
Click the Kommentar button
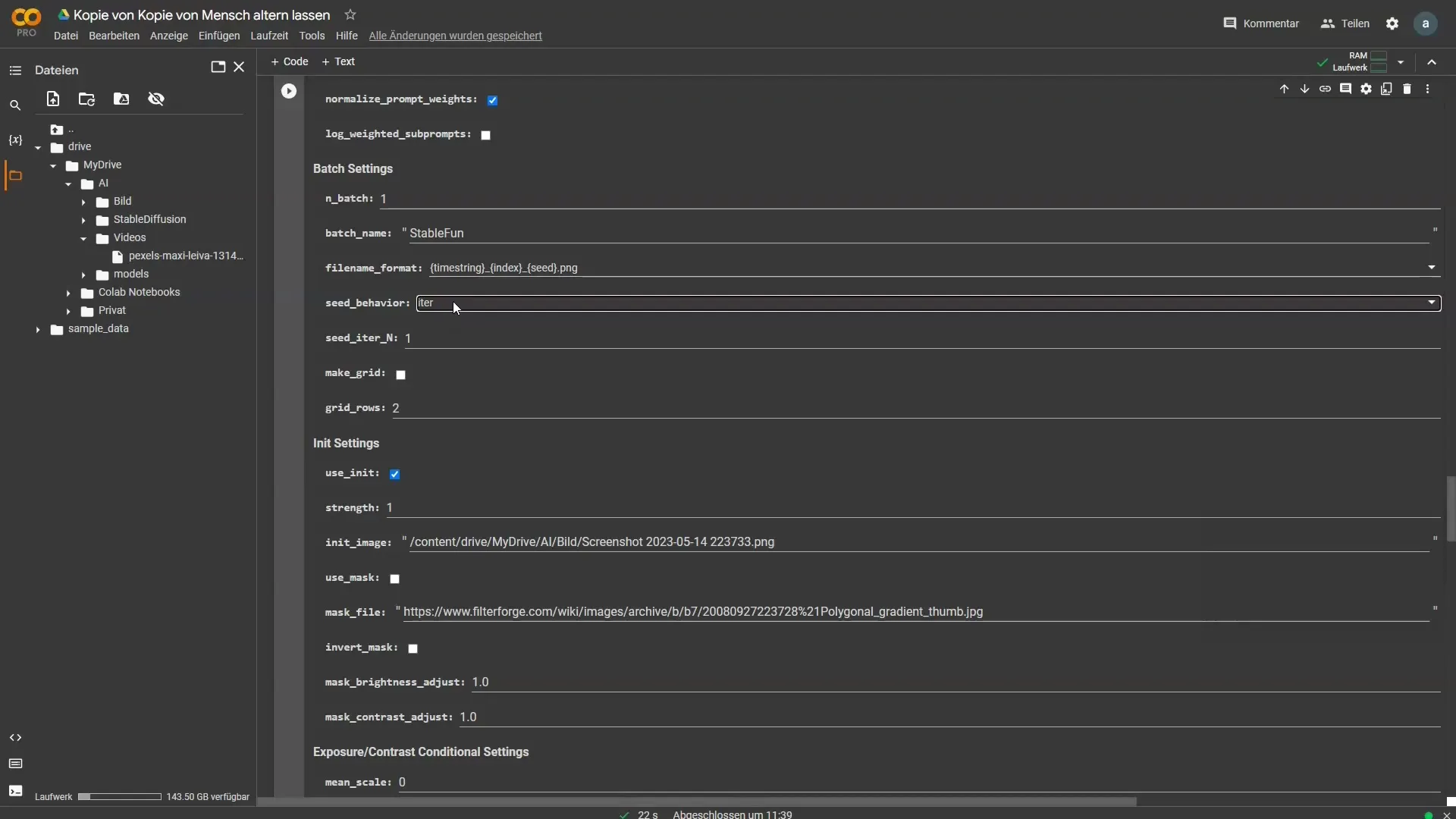click(x=1261, y=24)
